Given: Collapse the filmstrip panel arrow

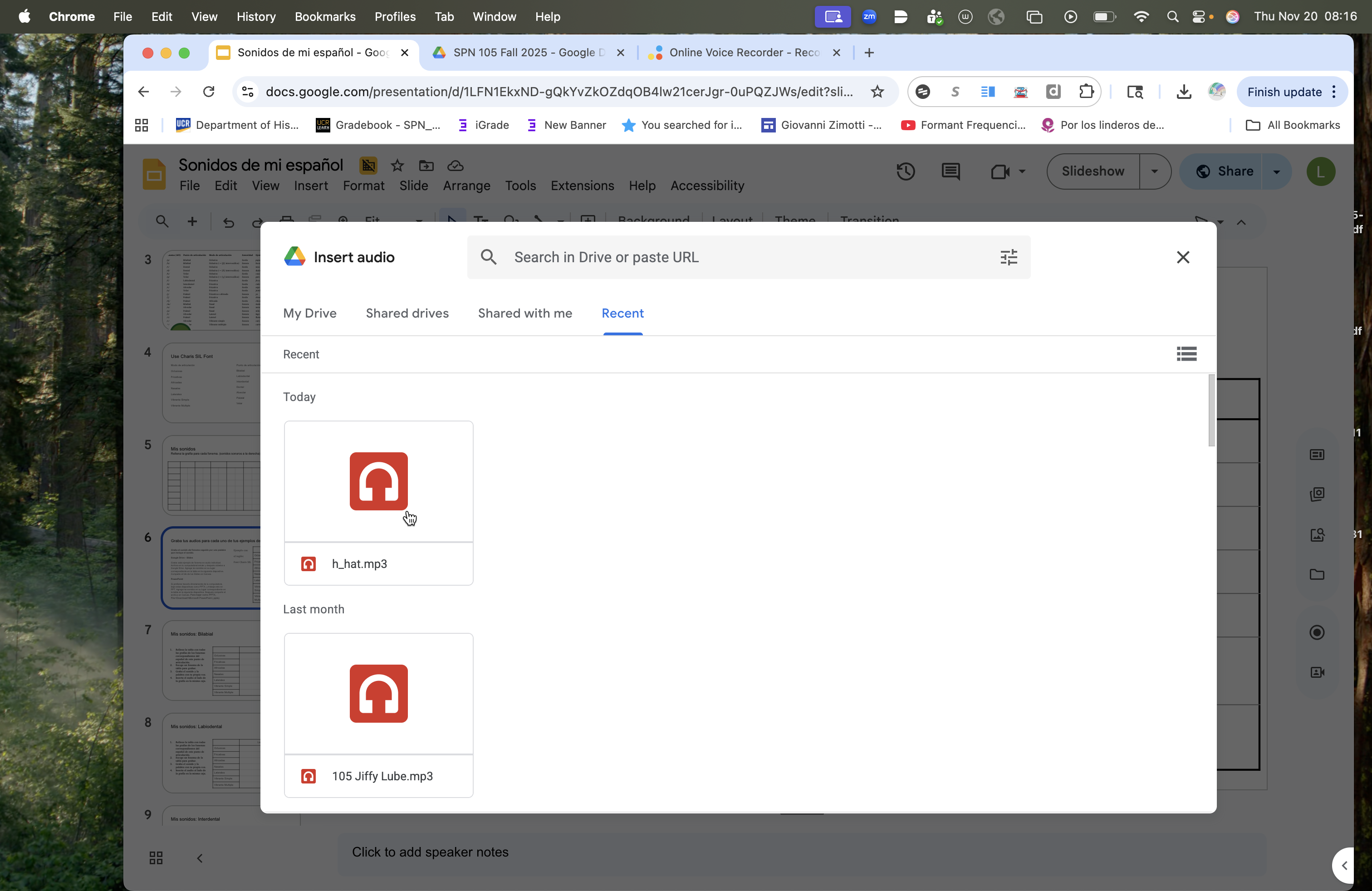Looking at the screenshot, I should 200,858.
